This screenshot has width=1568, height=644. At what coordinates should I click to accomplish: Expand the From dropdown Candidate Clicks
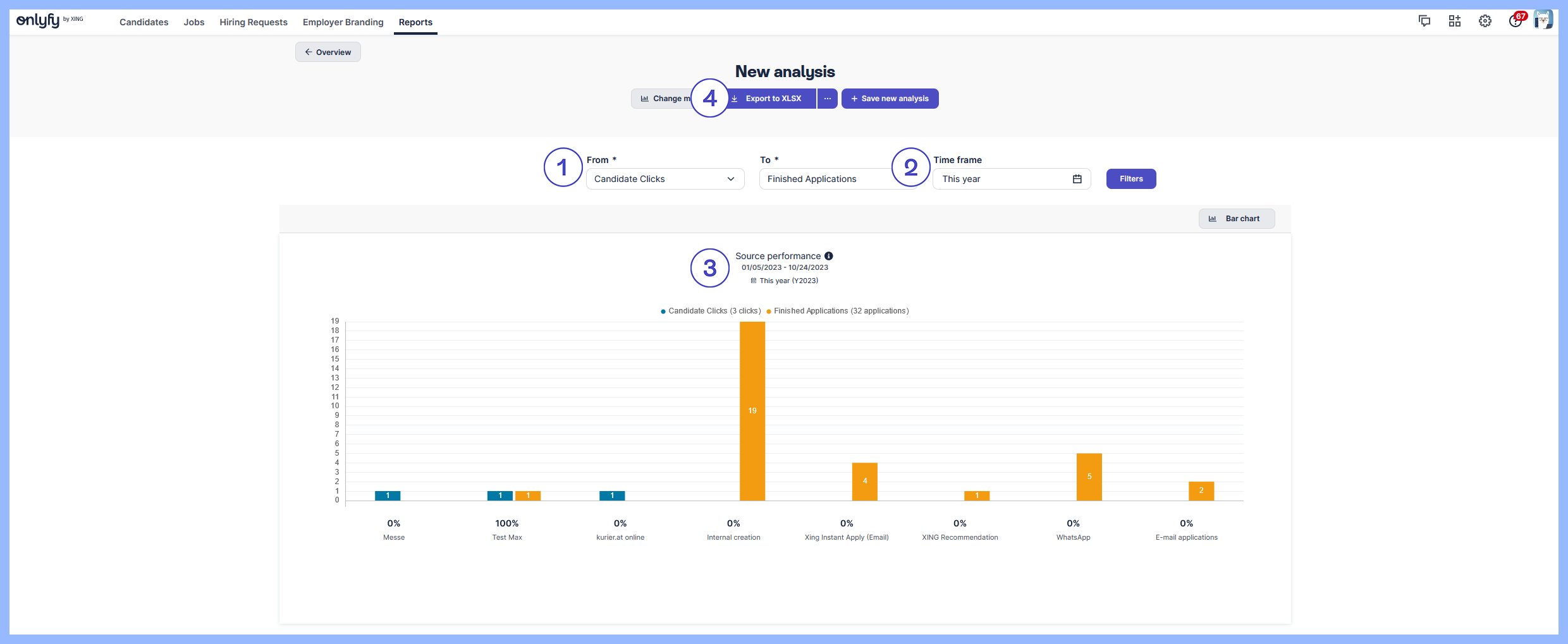[665, 179]
